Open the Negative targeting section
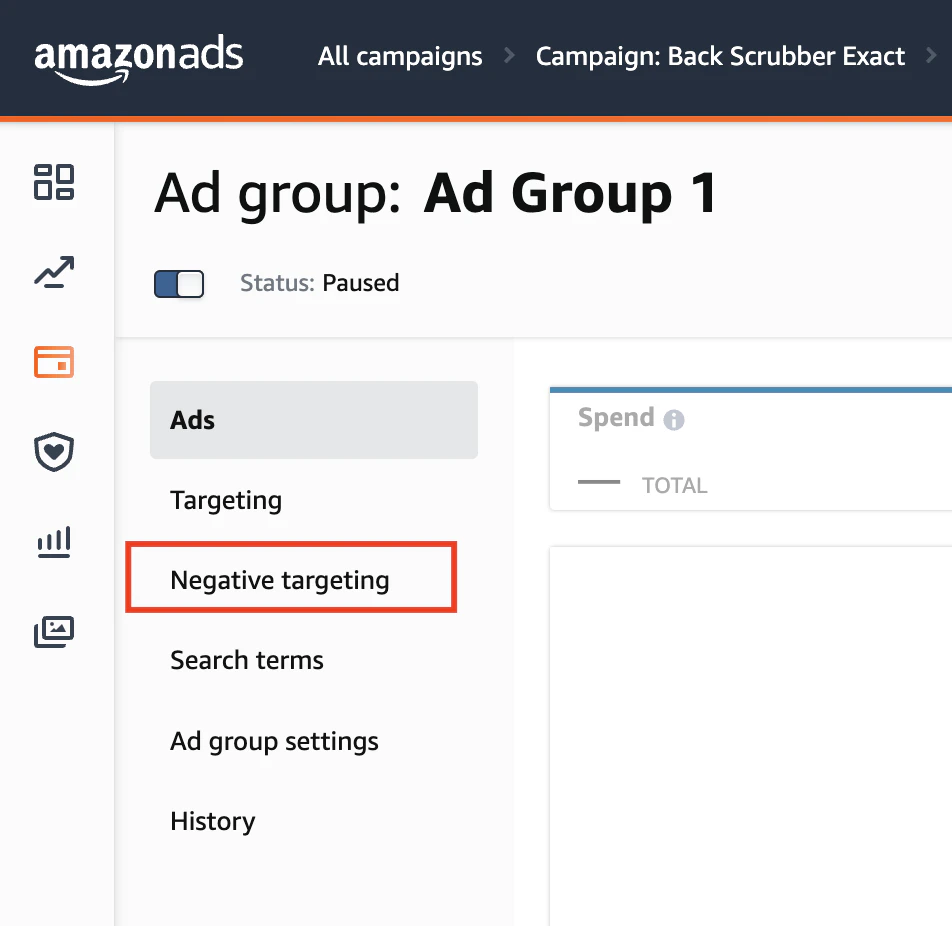 280,580
